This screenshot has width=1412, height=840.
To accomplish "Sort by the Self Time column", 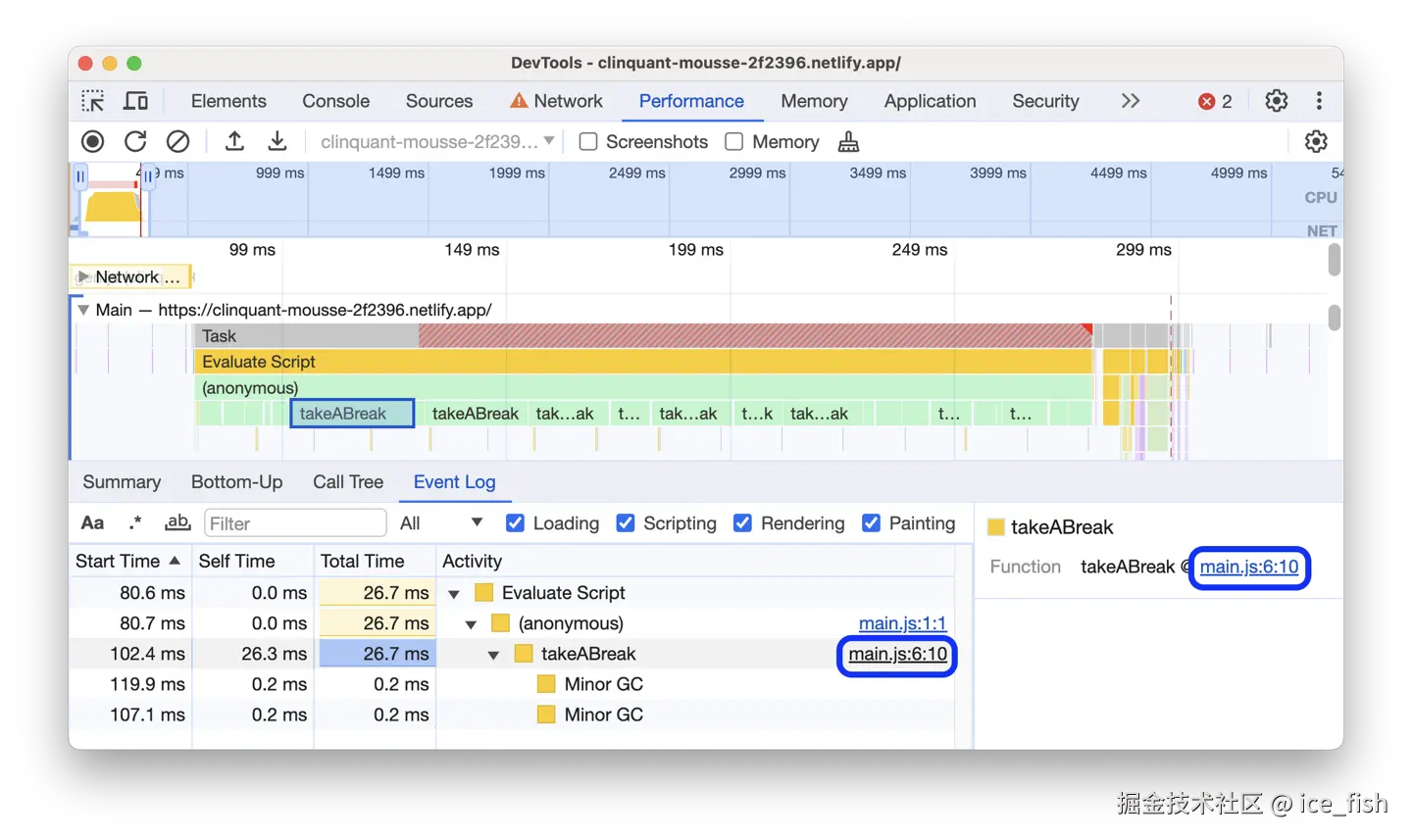I will click(253, 561).
